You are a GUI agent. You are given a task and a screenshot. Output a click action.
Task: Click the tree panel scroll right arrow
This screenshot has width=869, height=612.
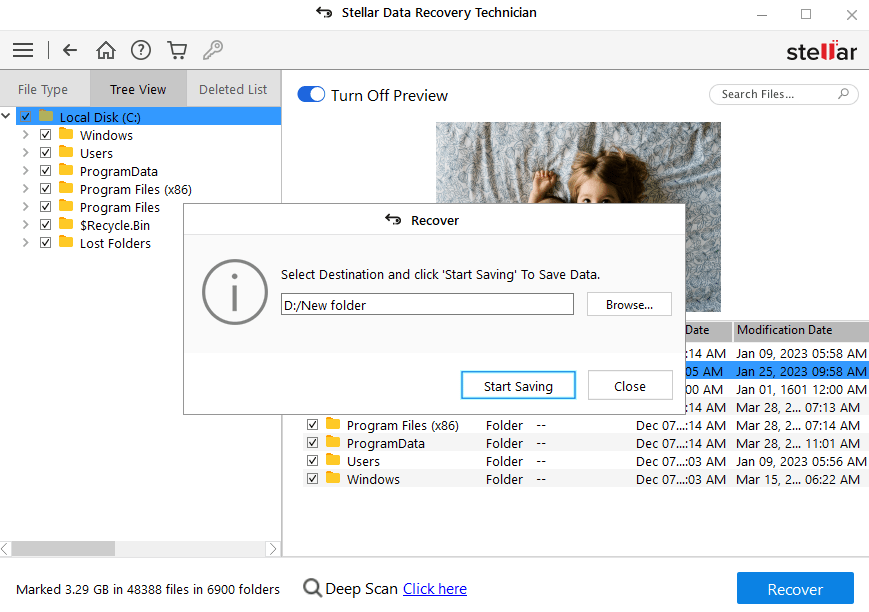click(x=273, y=549)
